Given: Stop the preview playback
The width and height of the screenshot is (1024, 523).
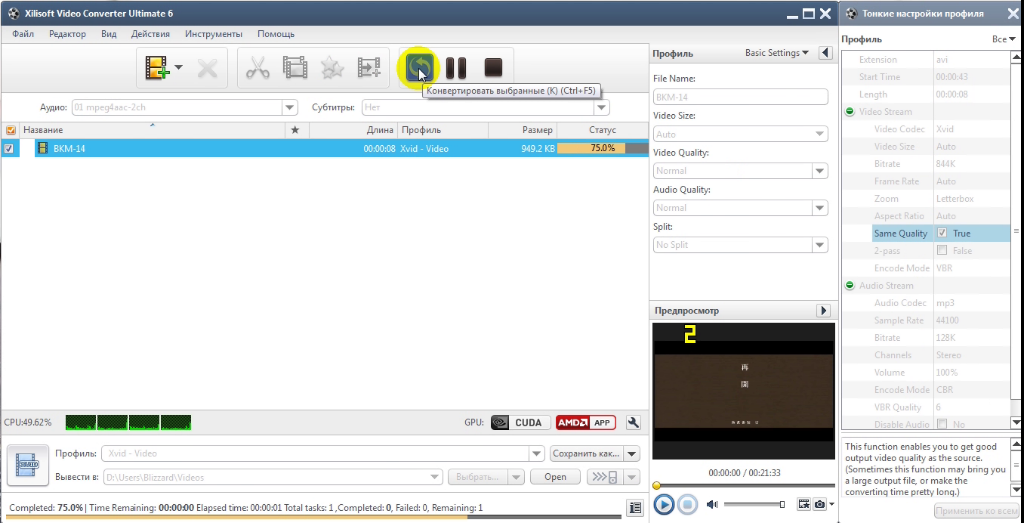Looking at the screenshot, I should 686,504.
